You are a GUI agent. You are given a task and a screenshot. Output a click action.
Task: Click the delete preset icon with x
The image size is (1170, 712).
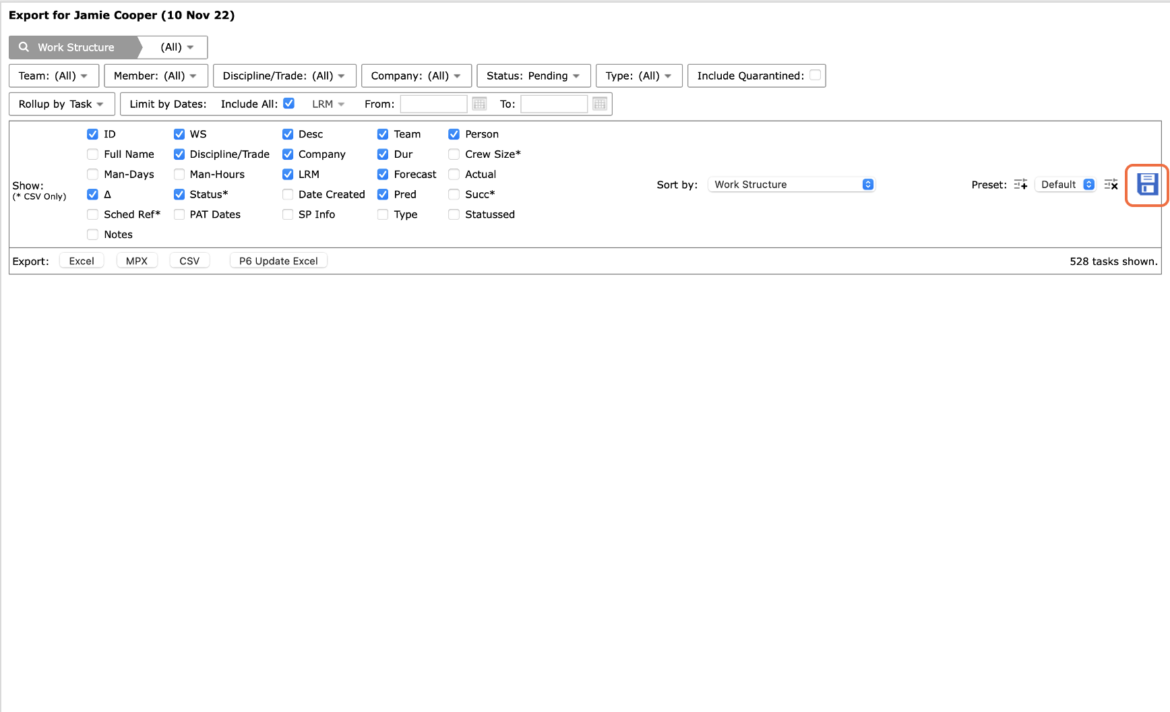tap(1111, 184)
